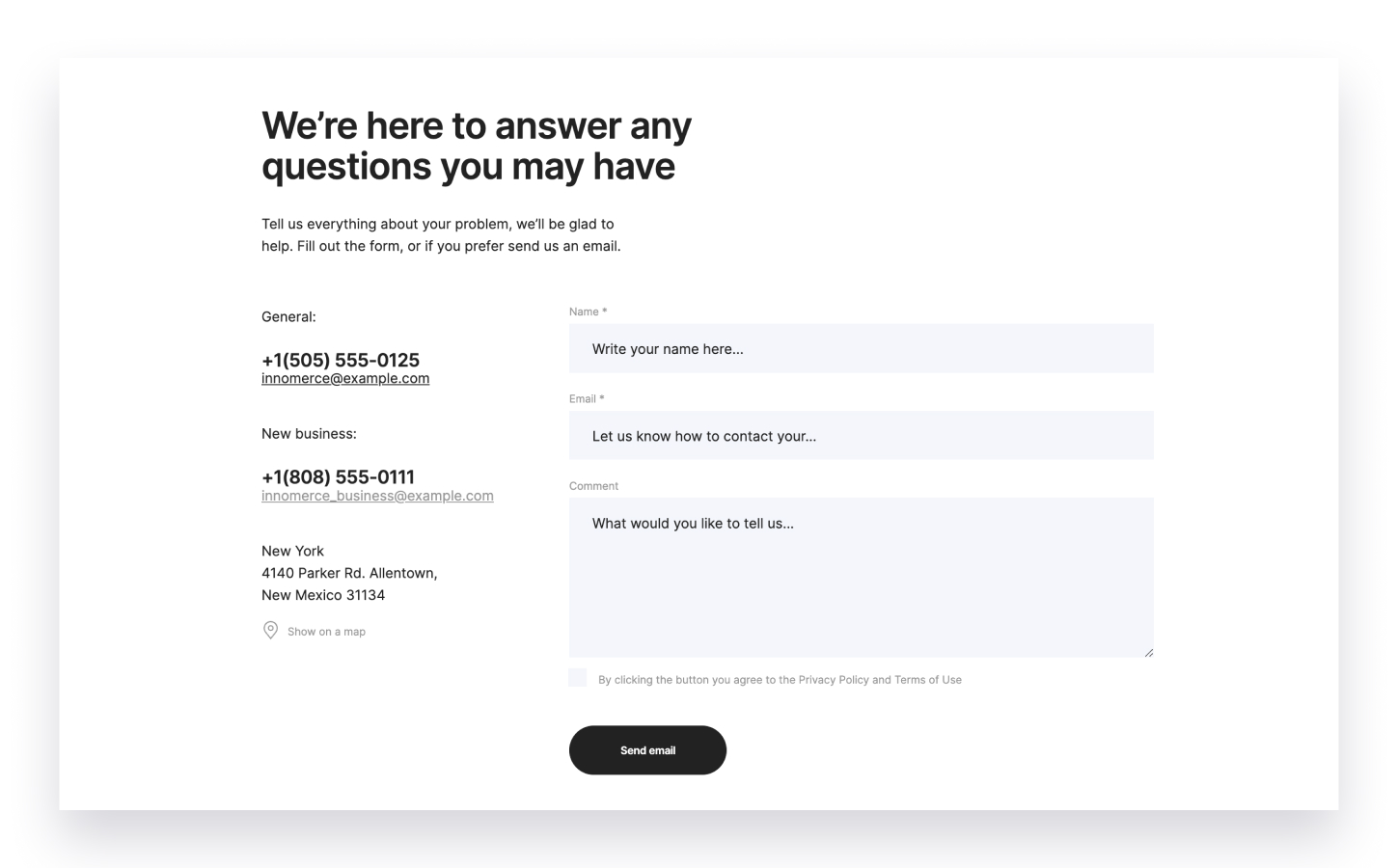
Task: Click the "New business:" label
Action: [x=309, y=434]
